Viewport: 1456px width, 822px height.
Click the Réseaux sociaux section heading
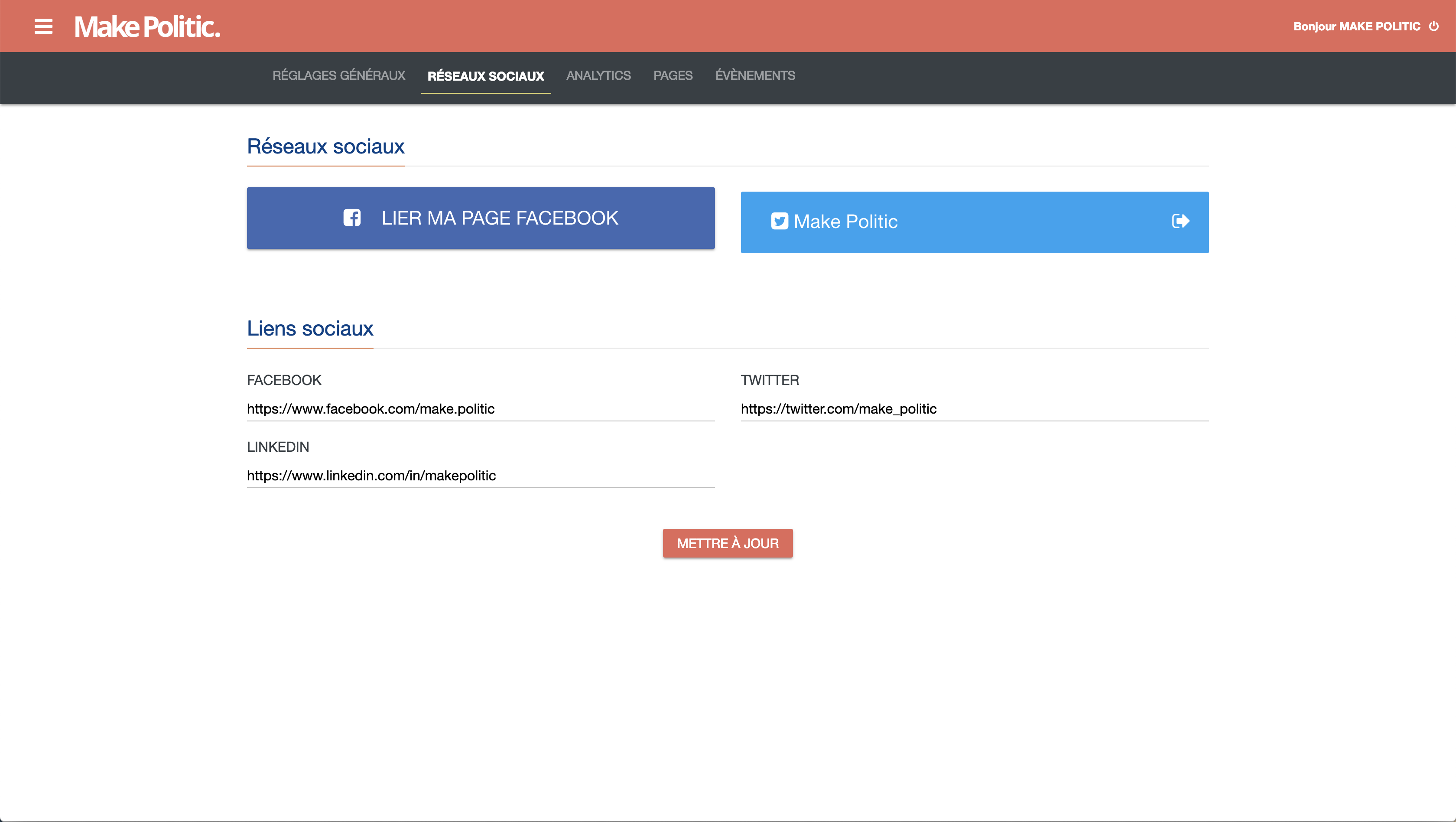[325, 147]
